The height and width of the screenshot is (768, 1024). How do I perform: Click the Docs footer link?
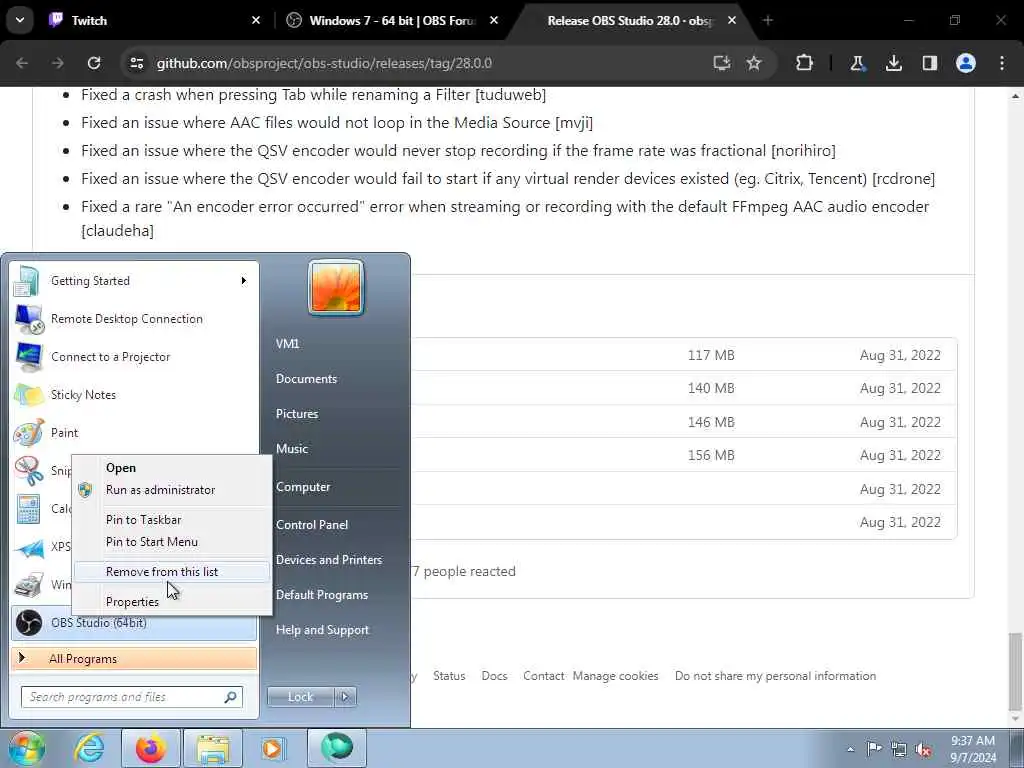pos(494,676)
